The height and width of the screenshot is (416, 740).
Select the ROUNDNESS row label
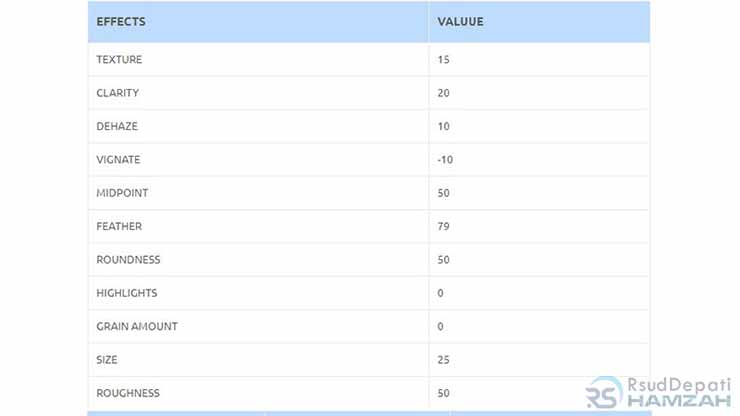(x=128, y=260)
